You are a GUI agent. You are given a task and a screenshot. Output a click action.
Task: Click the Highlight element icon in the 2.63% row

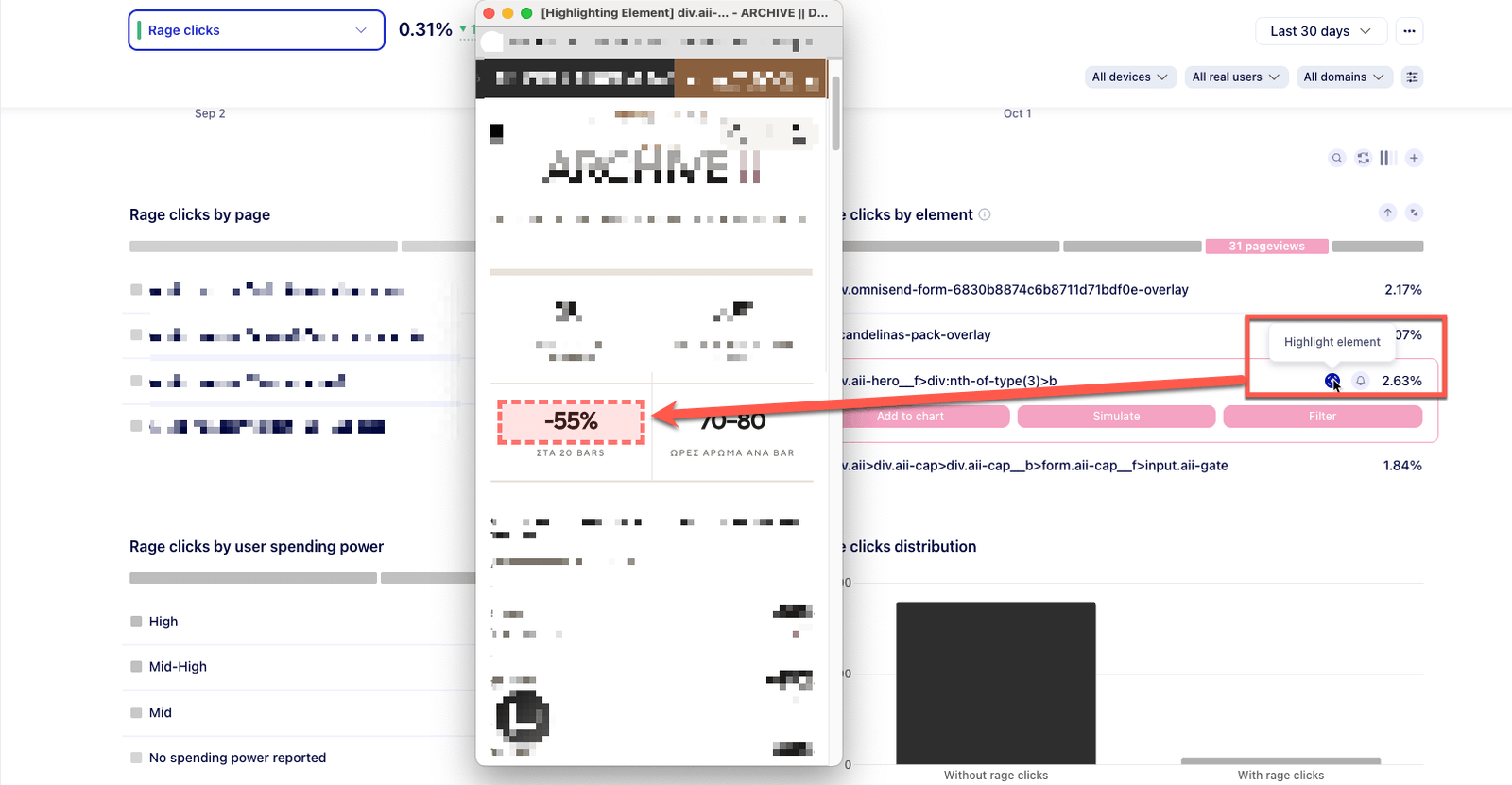pyautogui.click(x=1332, y=381)
